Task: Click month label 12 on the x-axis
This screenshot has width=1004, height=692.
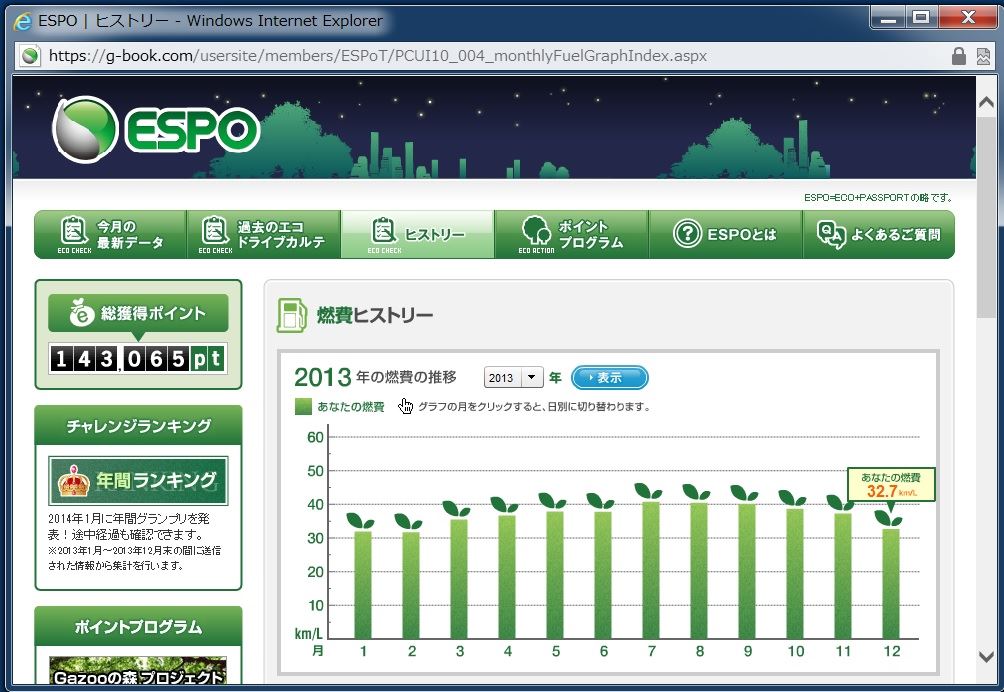Action: tap(891, 651)
